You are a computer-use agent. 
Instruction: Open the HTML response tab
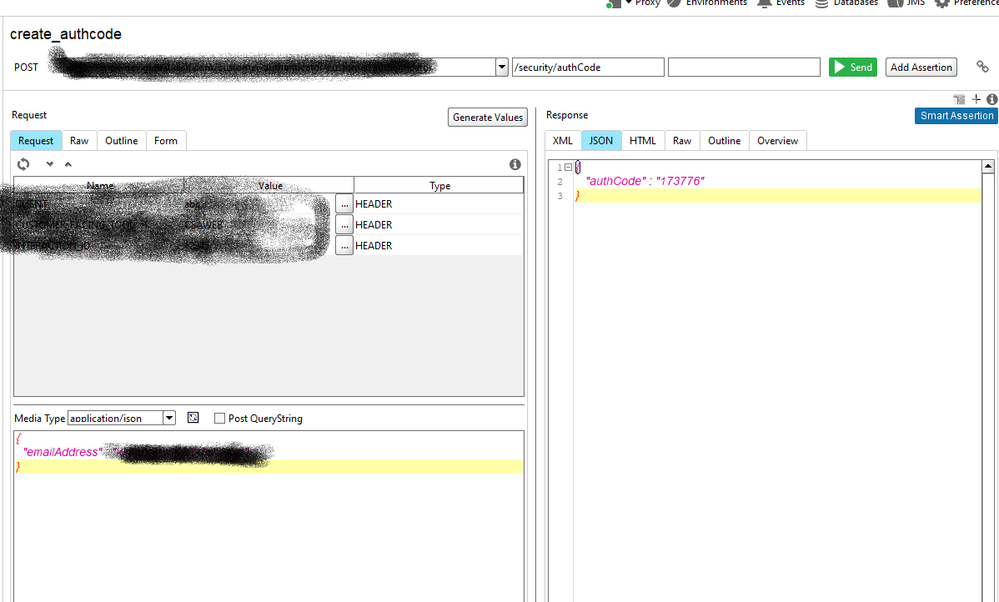pos(642,140)
